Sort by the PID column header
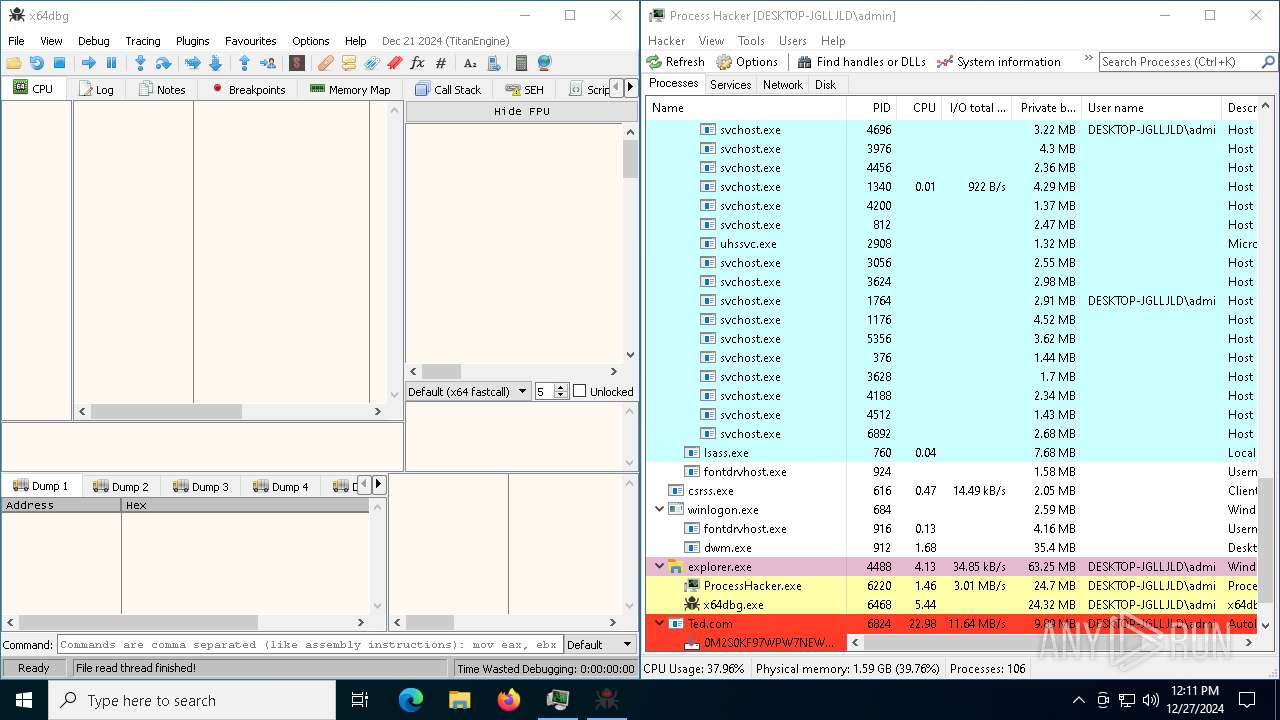 872,107
